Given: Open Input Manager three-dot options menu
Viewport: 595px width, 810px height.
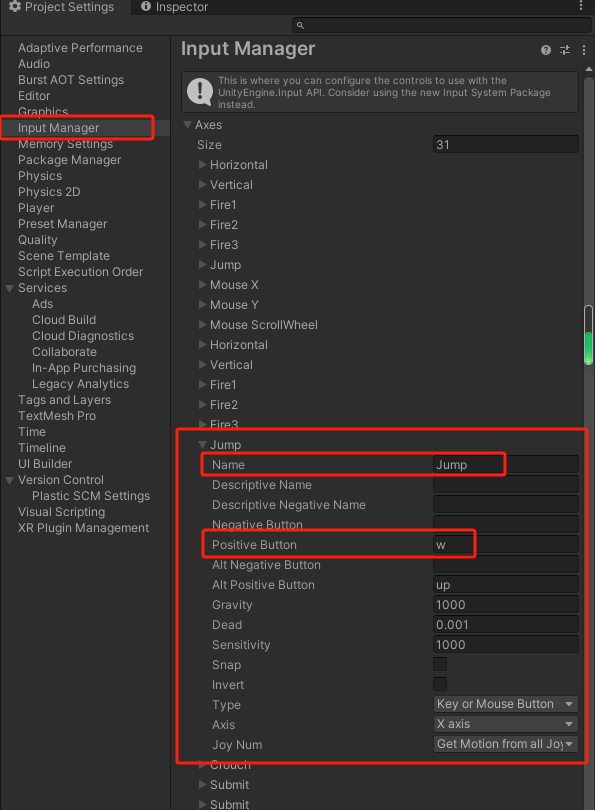Looking at the screenshot, I should click(x=584, y=50).
